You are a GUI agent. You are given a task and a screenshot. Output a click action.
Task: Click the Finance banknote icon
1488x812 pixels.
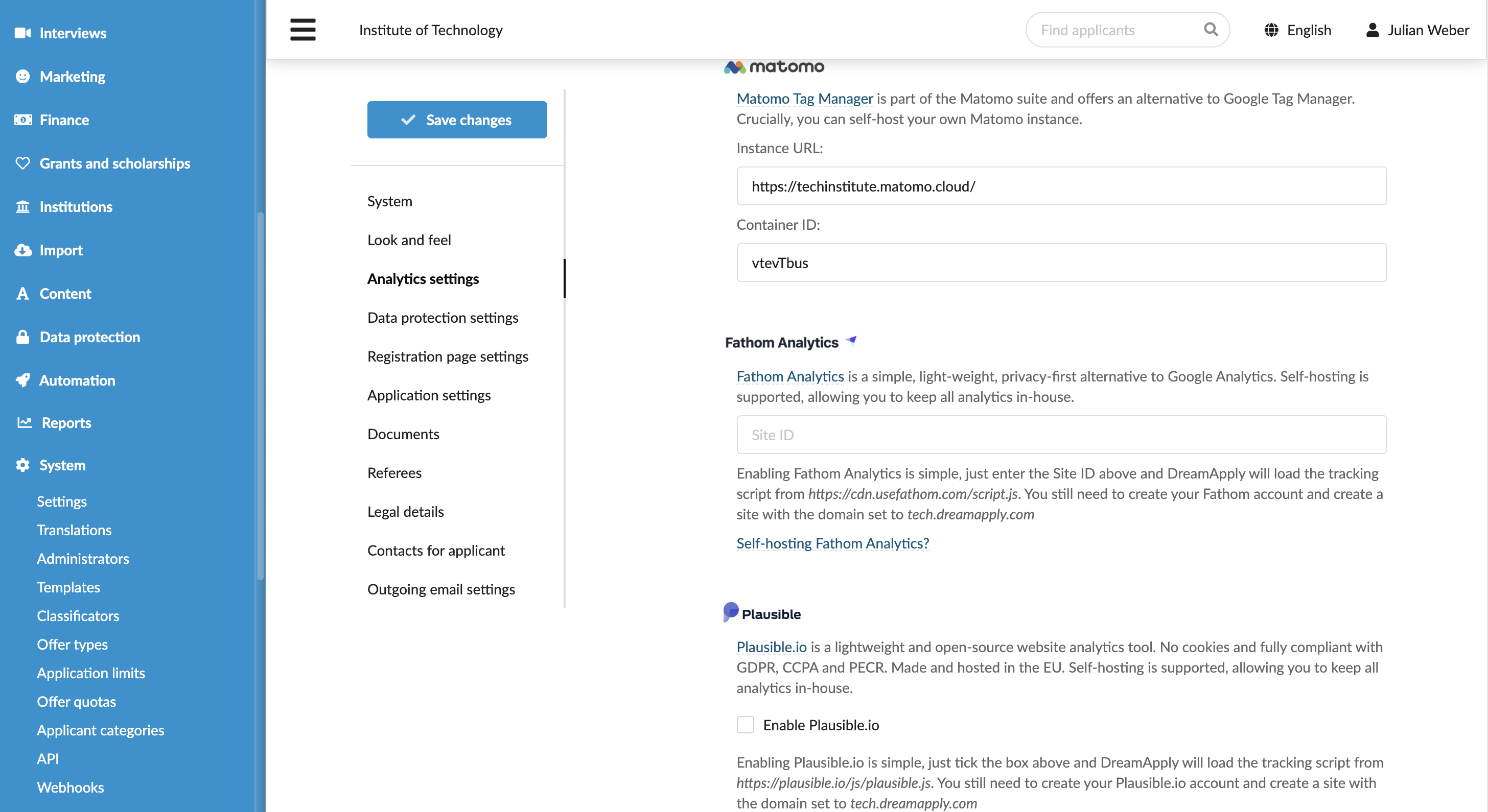[22, 120]
